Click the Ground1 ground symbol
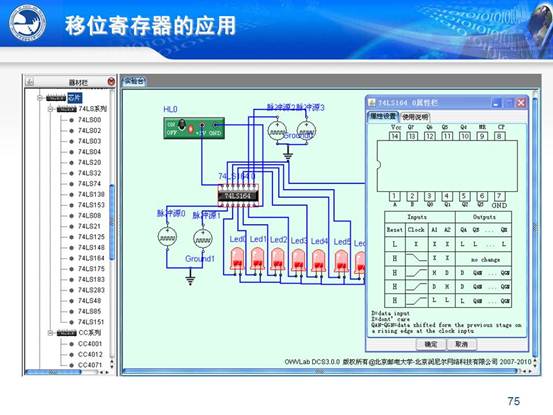The width and height of the screenshot is (553, 415). (x=190, y=280)
